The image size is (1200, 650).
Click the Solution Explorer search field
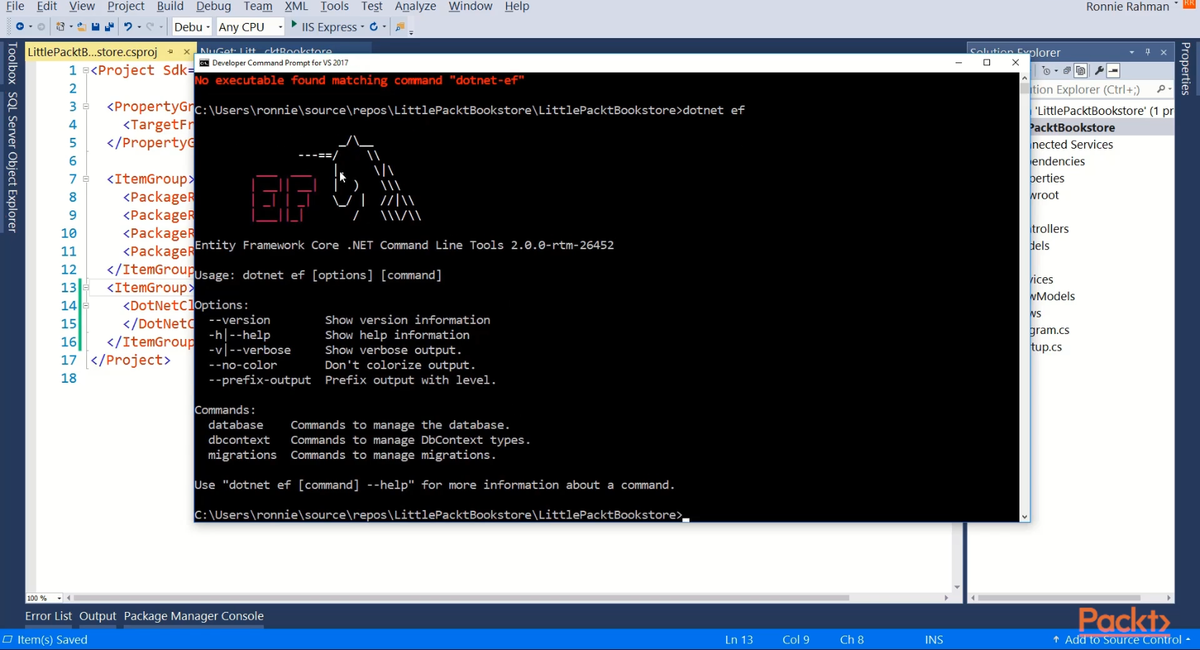point(1090,89)
